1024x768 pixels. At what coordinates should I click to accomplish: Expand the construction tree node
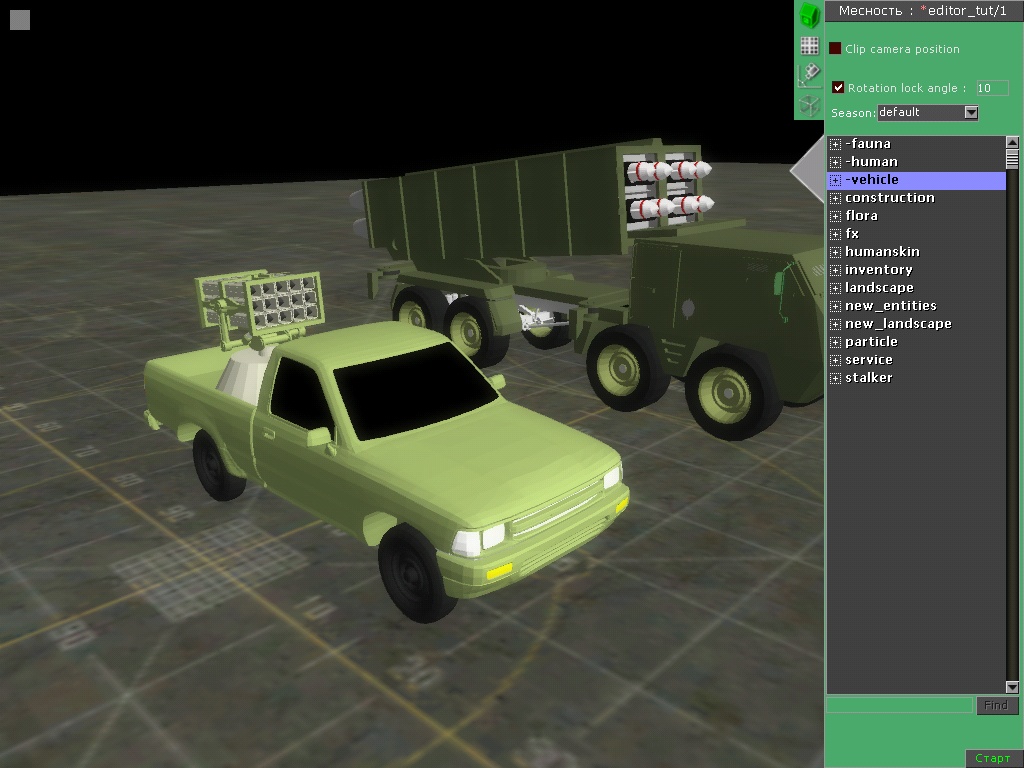(835, 198)
